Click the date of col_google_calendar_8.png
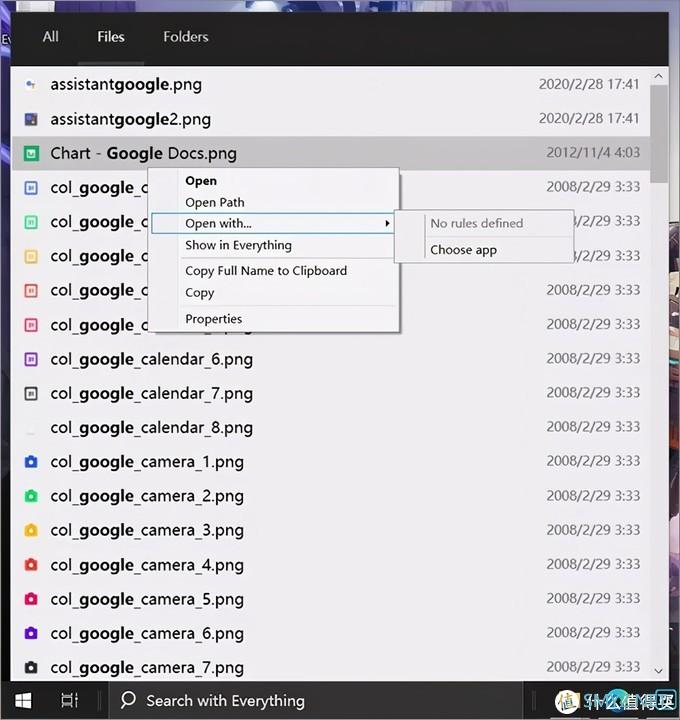This screenshot has width=680, height=720. (593, 427)
